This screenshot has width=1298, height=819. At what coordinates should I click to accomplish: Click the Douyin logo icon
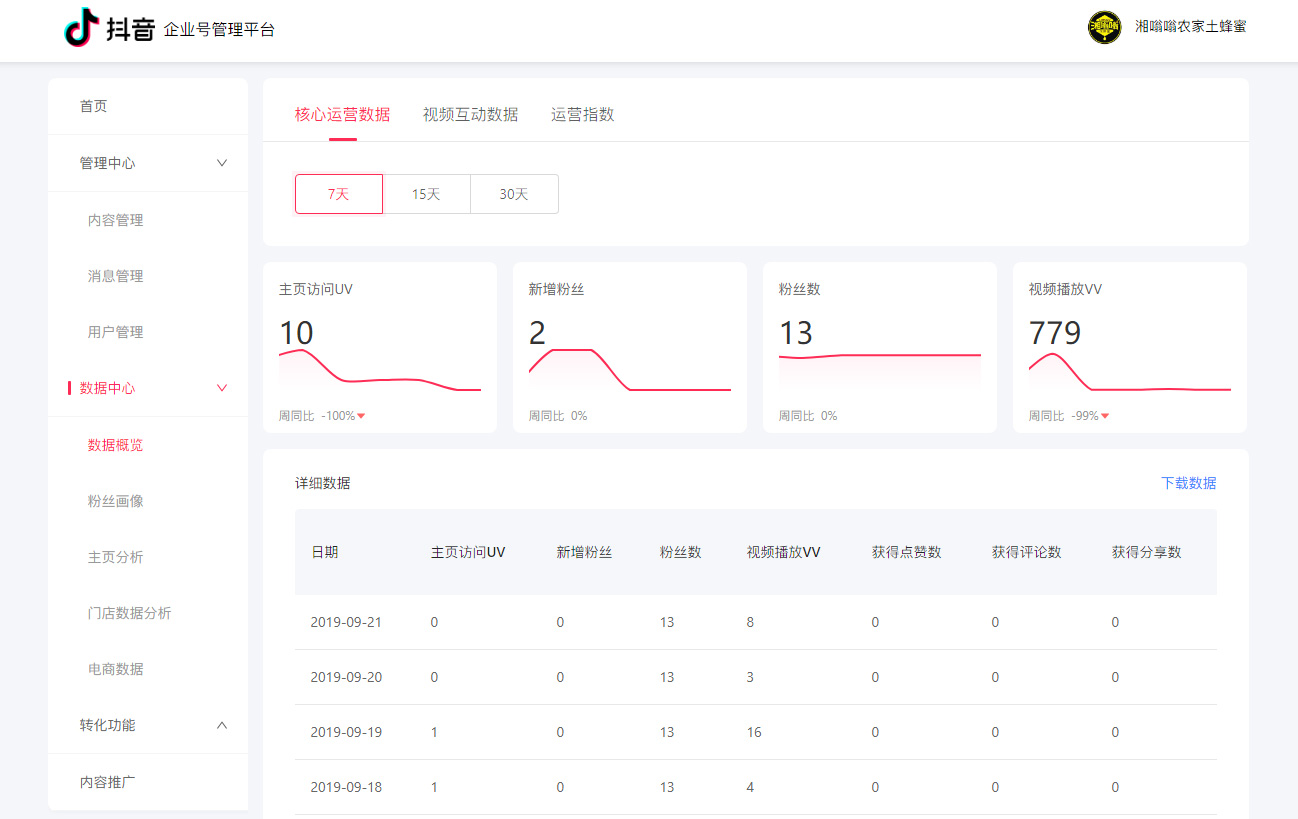pyautogui.click(x=82, y=27)
